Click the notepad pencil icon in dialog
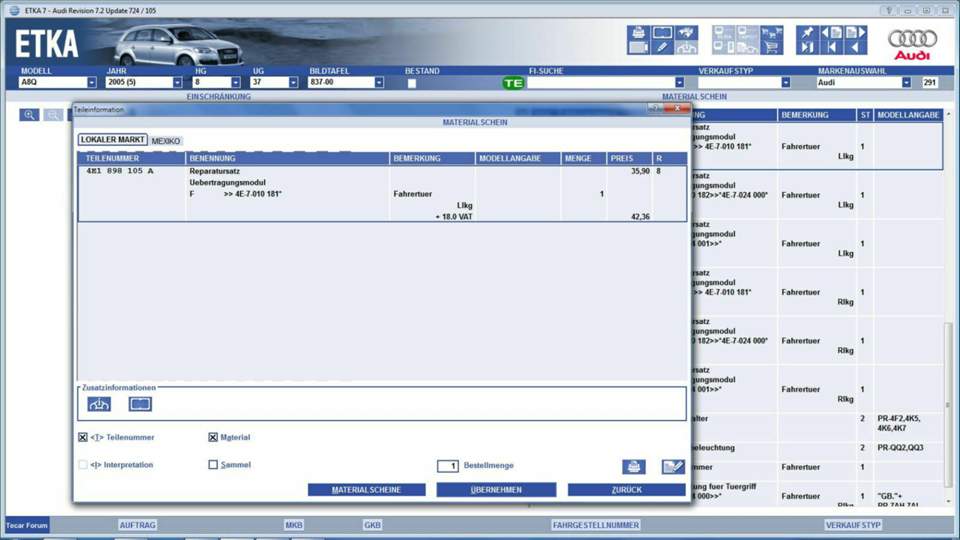 tap(673, 467)
